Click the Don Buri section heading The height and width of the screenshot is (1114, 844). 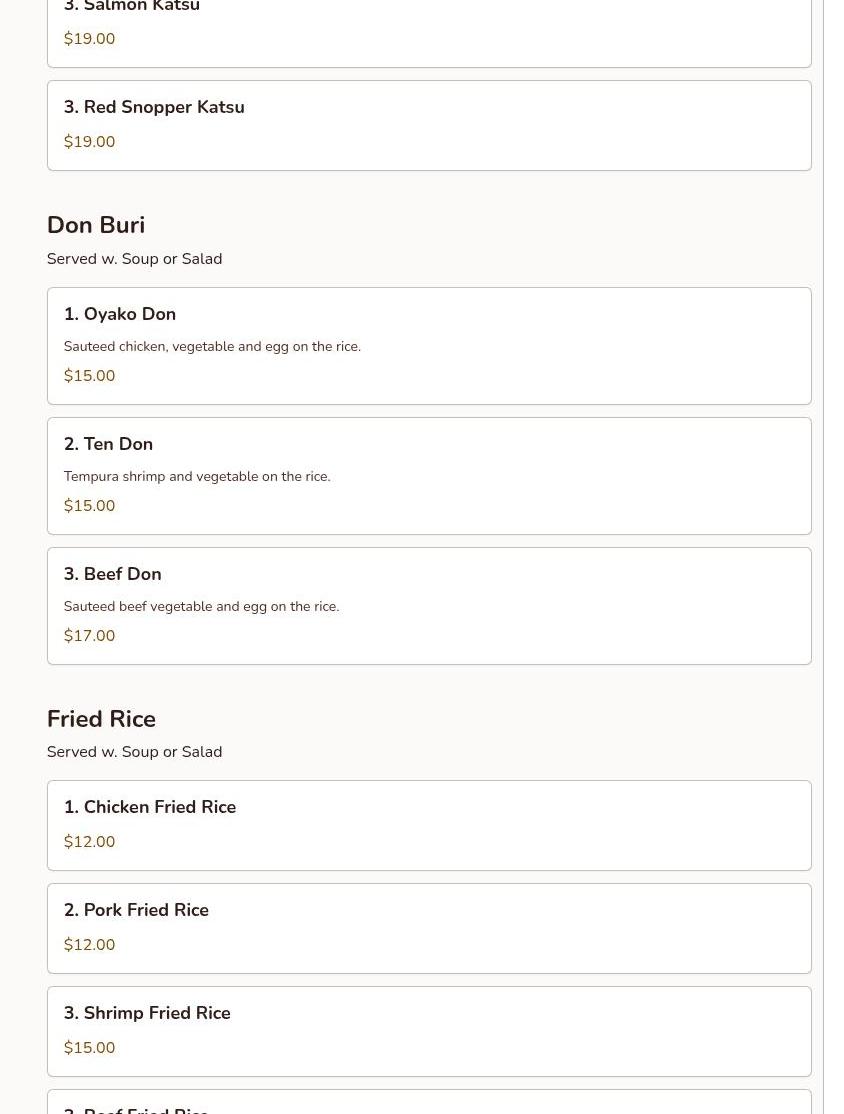tap(96, 225)
